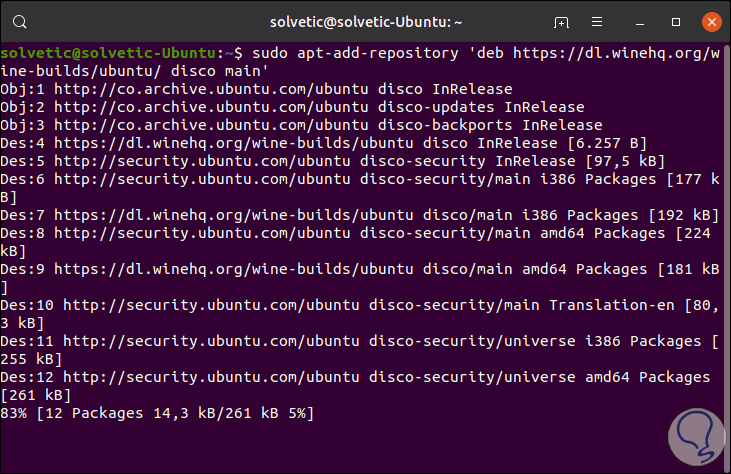Click the Des:5 disco-security InRelease line

pos(332,161)
